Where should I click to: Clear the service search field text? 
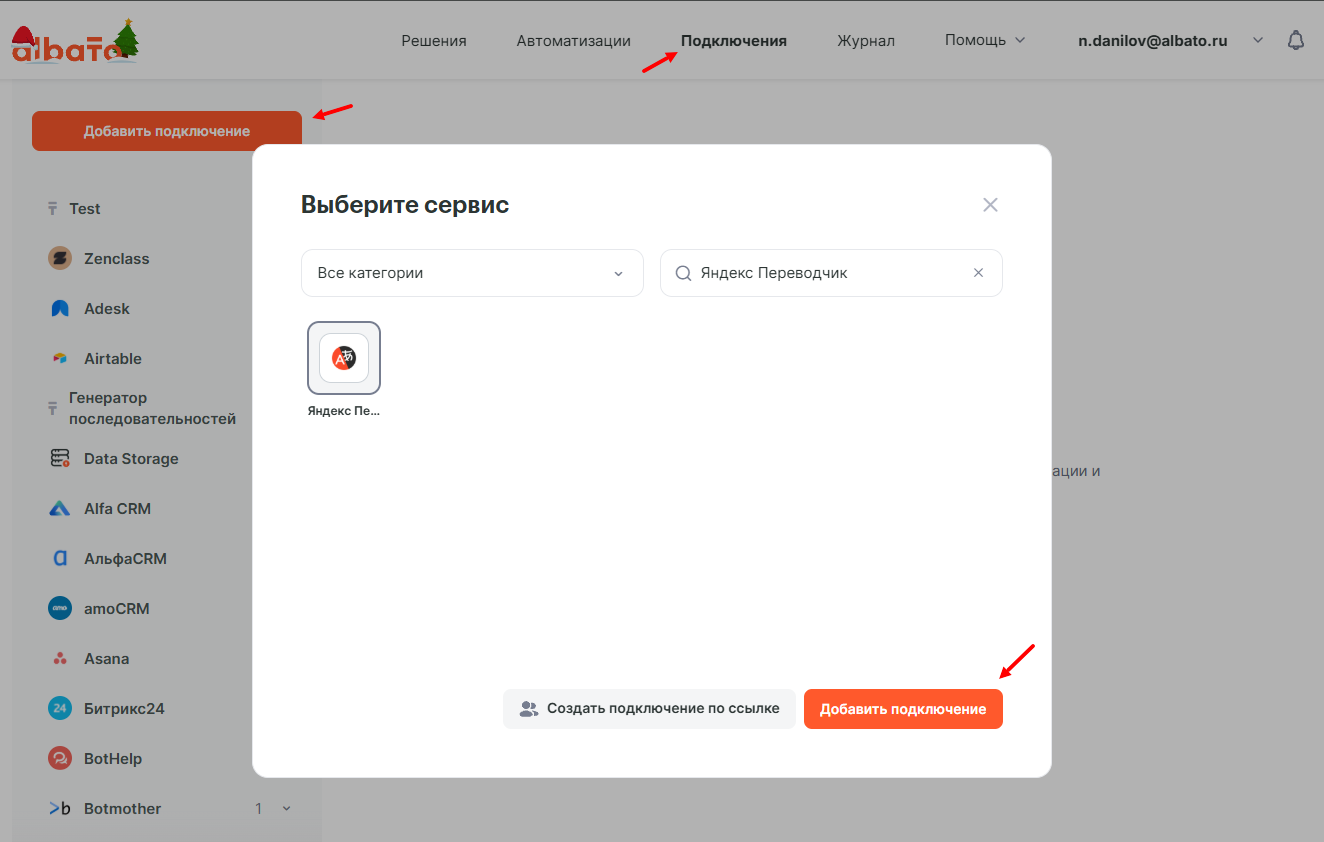click(978, 273)
